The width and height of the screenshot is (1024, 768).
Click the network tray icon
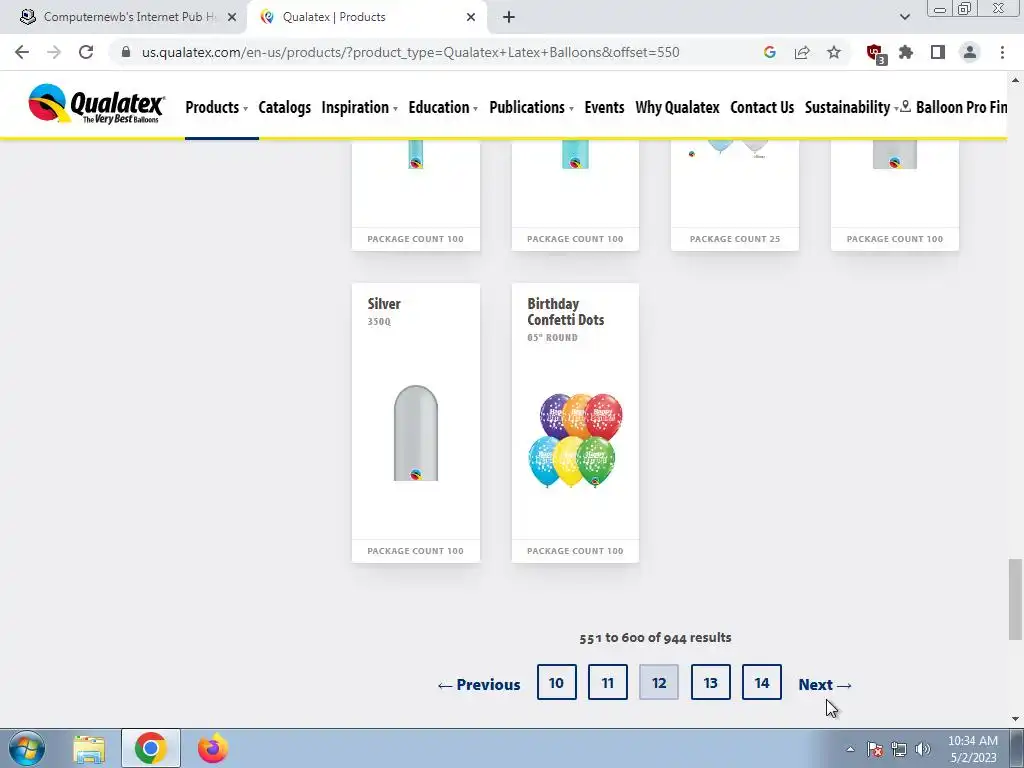[x=899, y=749]
